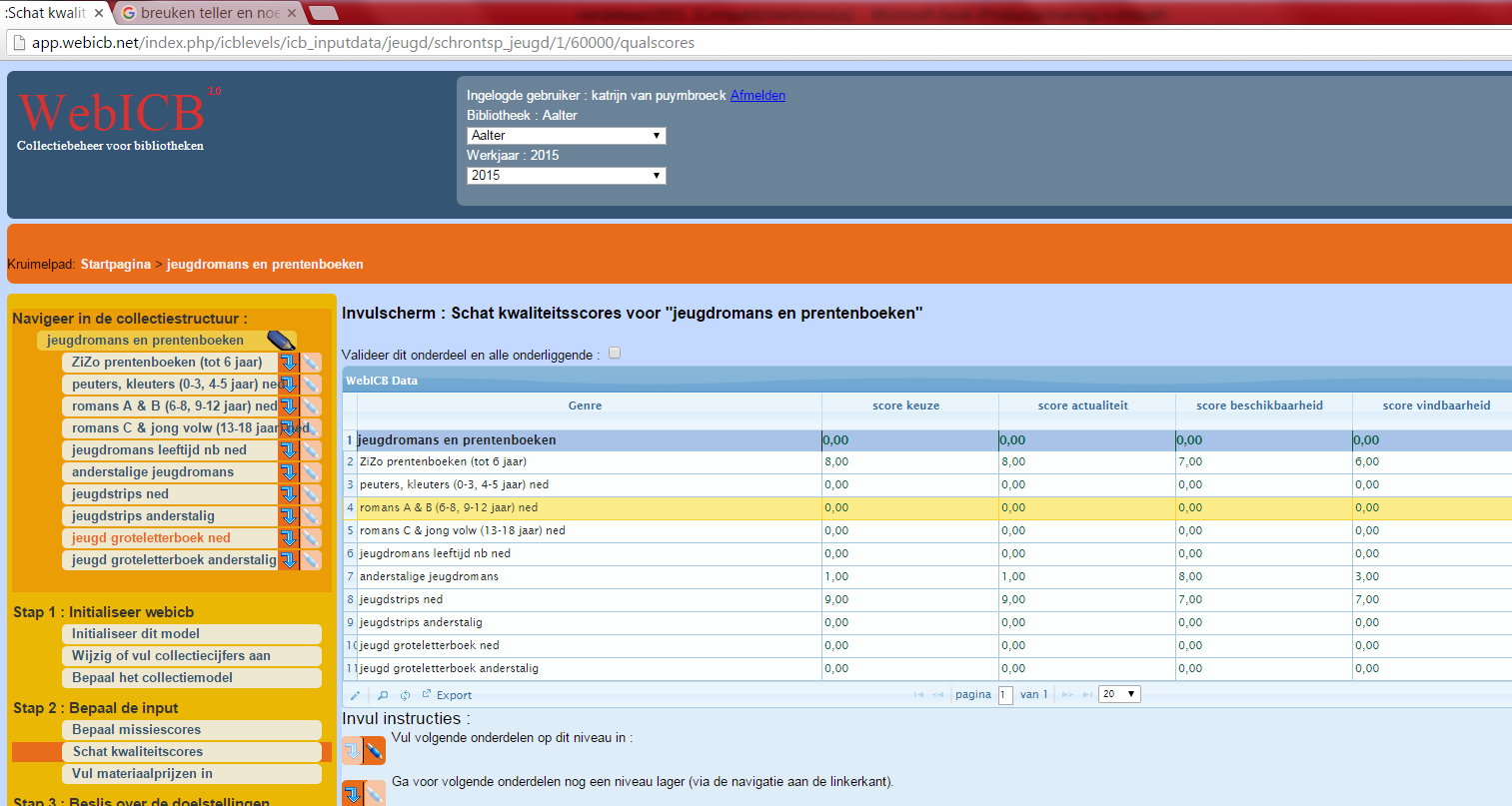Click score beschikbaarheid 8,00 for anderstalige jeugdromans
The width and height of the screenshot is (1512, 806).
[x=1263, y=577]
